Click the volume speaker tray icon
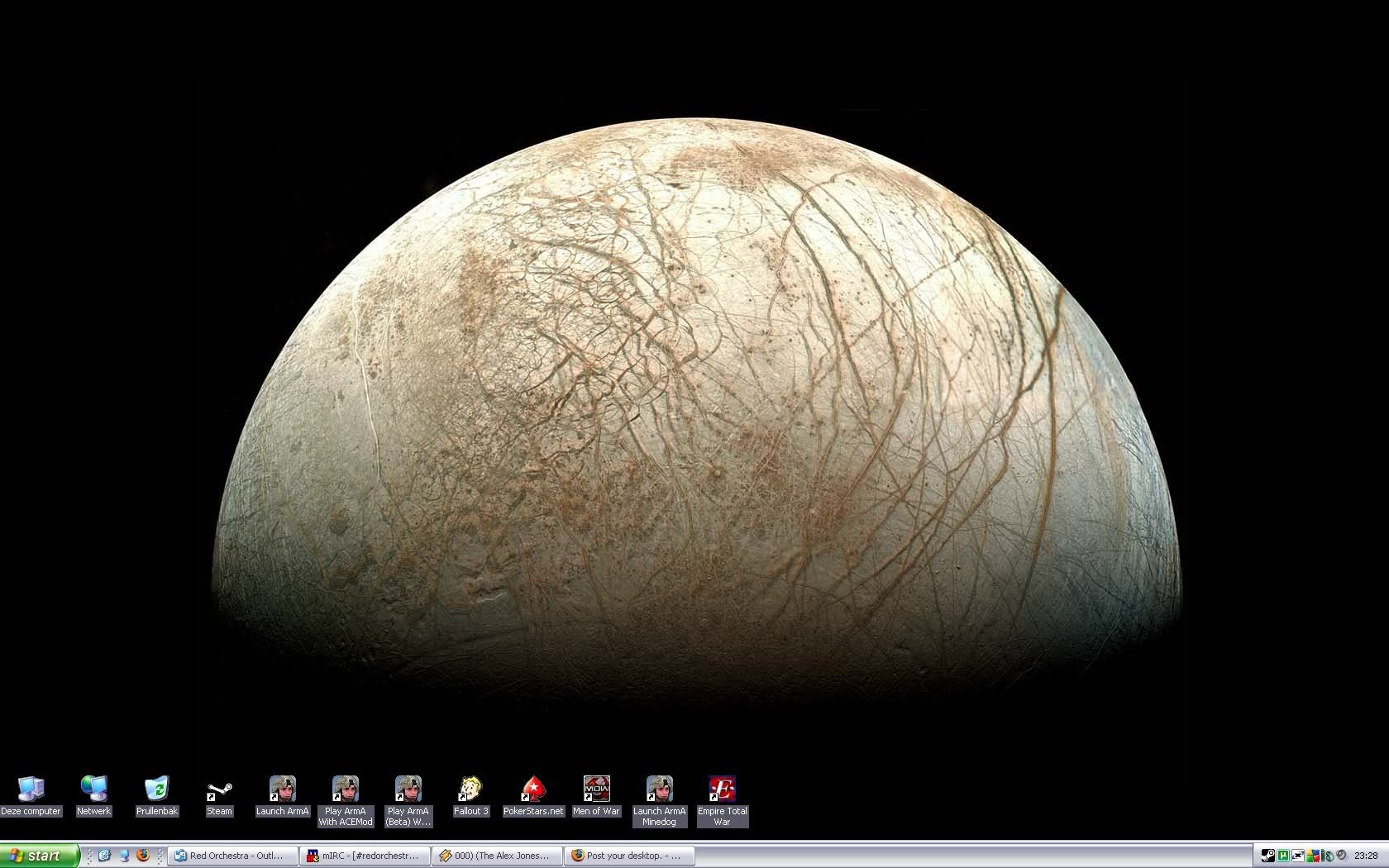The image size is (1389, 868). point(1341,856)
